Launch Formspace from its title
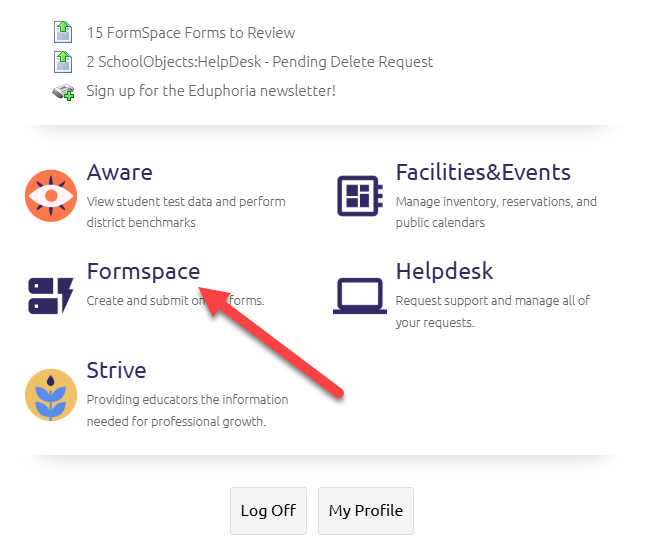Viewport: 647px width, 543px height. pyautogui.click(x=143, y=271)
